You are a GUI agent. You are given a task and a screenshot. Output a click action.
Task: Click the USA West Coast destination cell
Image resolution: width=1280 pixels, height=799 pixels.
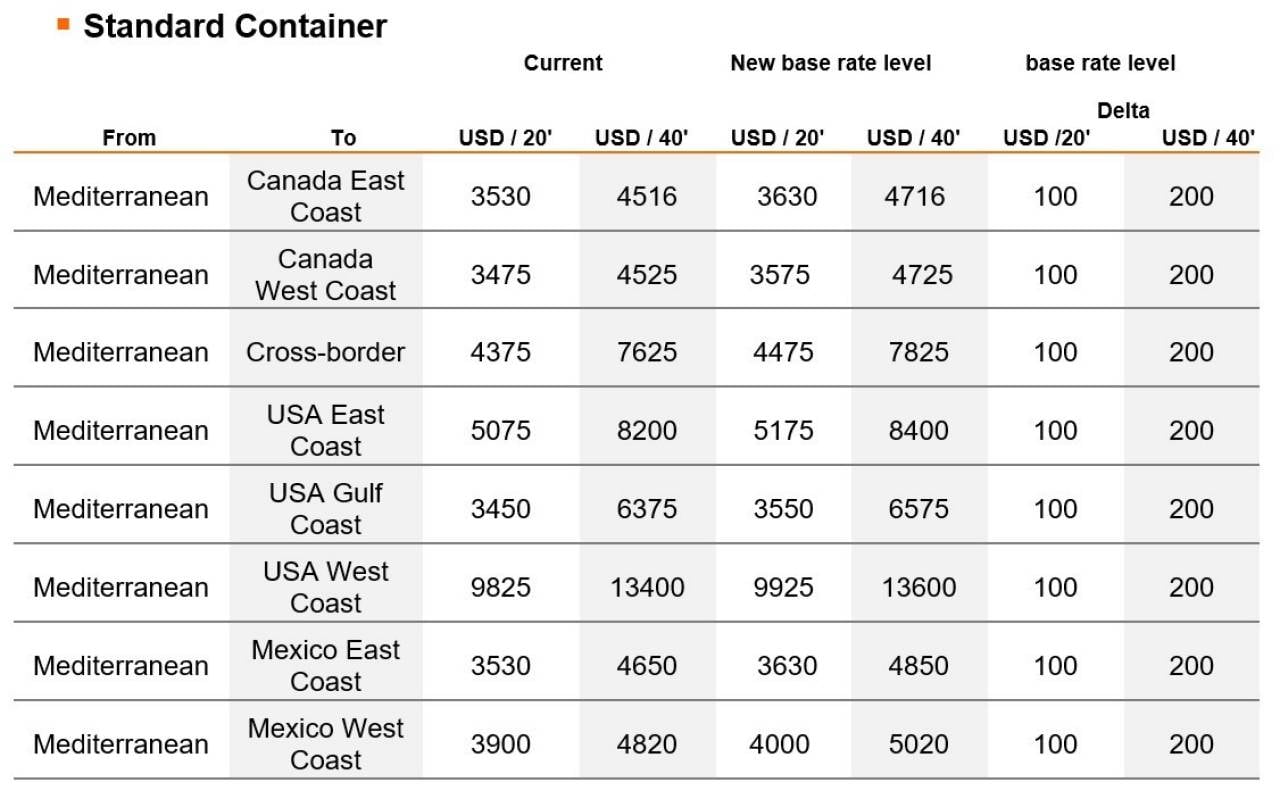pyautogui.click(x=326, y=587)
